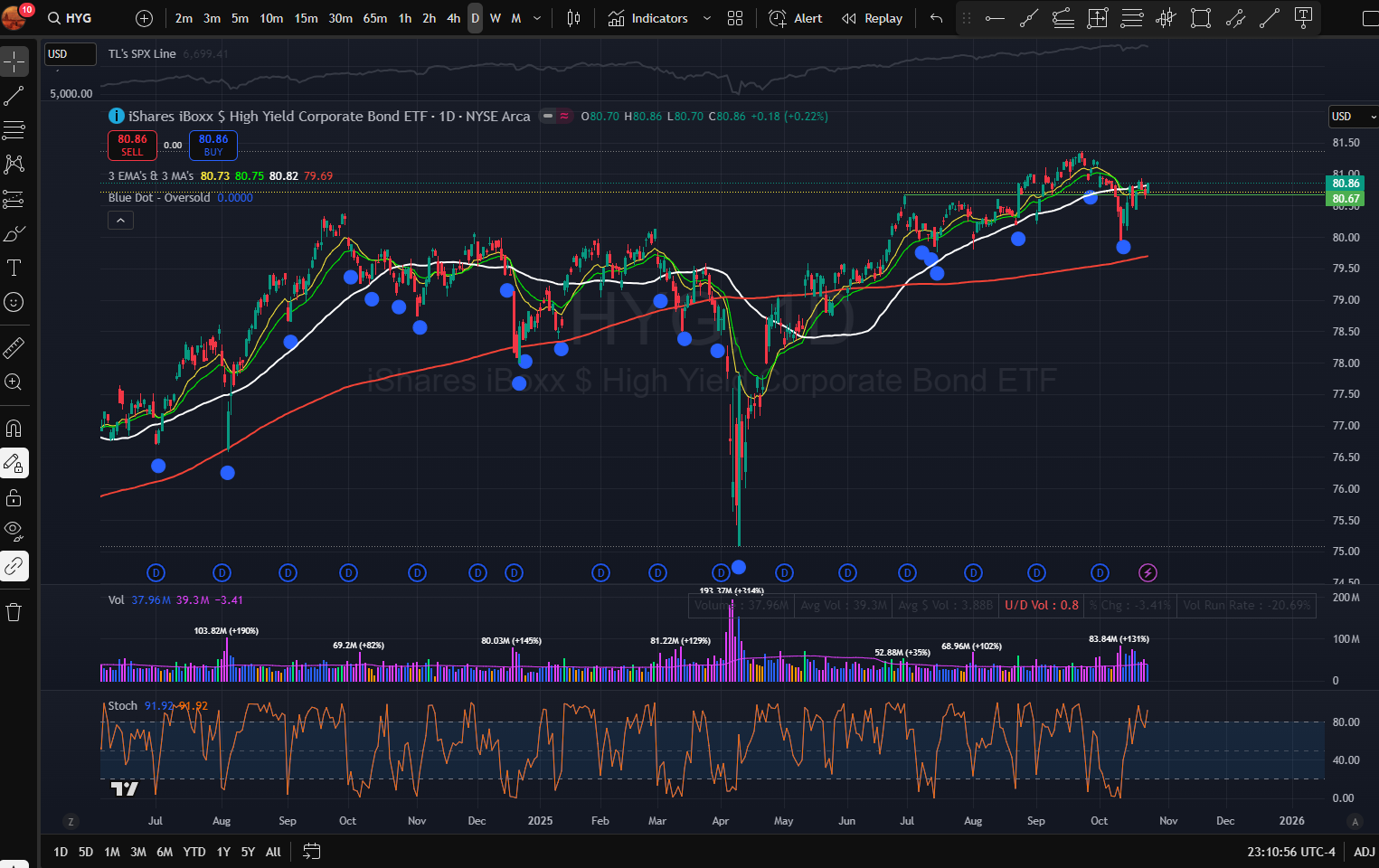The width and height of the screenshot is (1379, 868).
Task: Switch to the 65m timeframe
Action: pos(374,18)
